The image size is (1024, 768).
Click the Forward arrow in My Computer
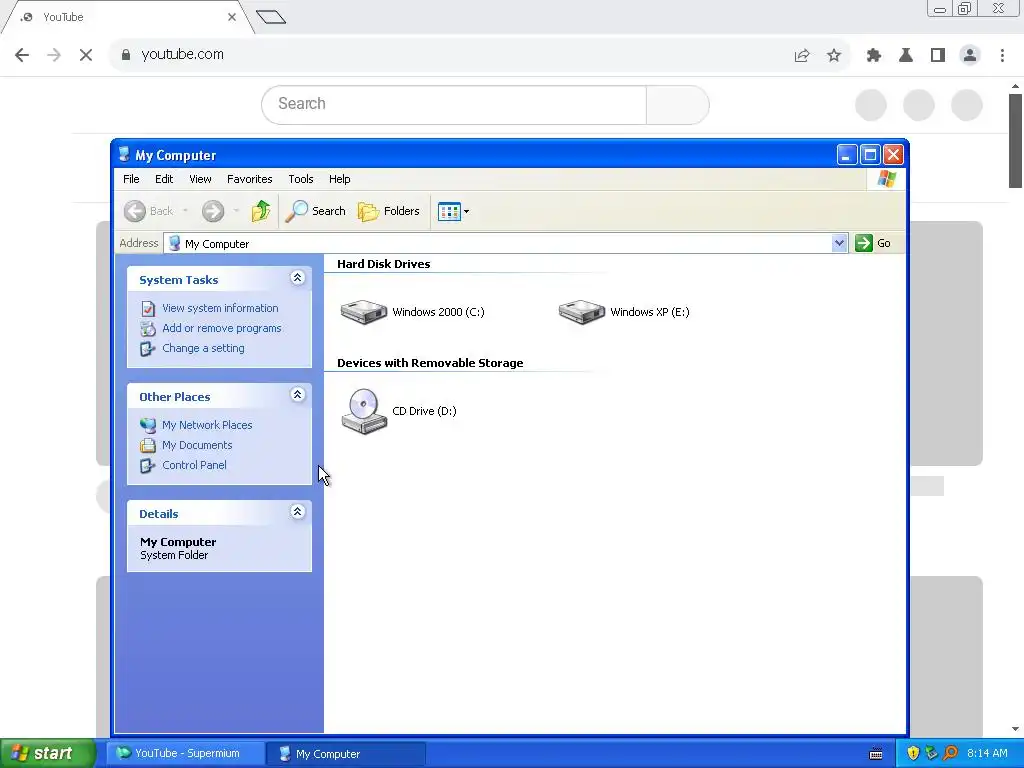(212, 211)
